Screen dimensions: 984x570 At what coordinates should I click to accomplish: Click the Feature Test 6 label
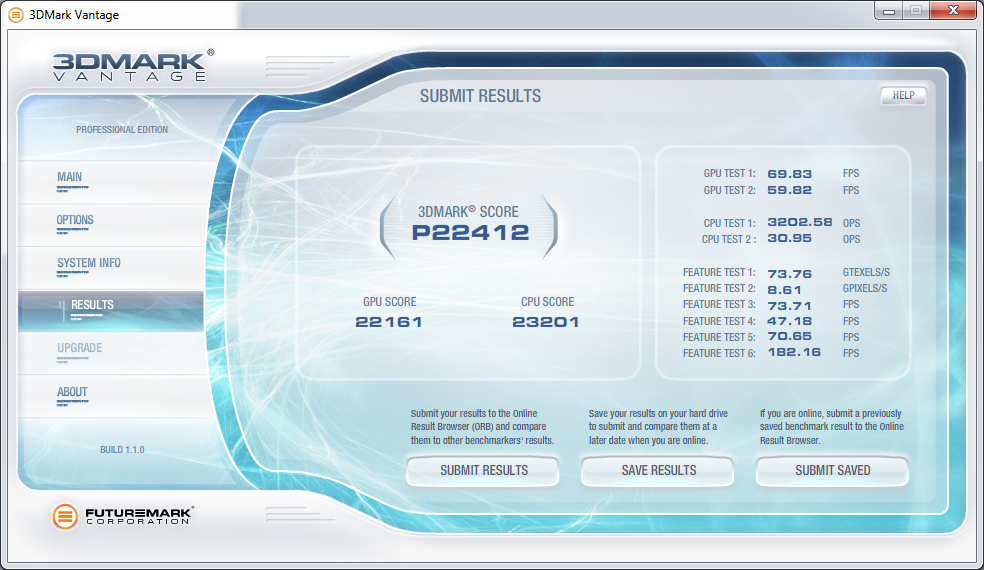click(719, 353)
